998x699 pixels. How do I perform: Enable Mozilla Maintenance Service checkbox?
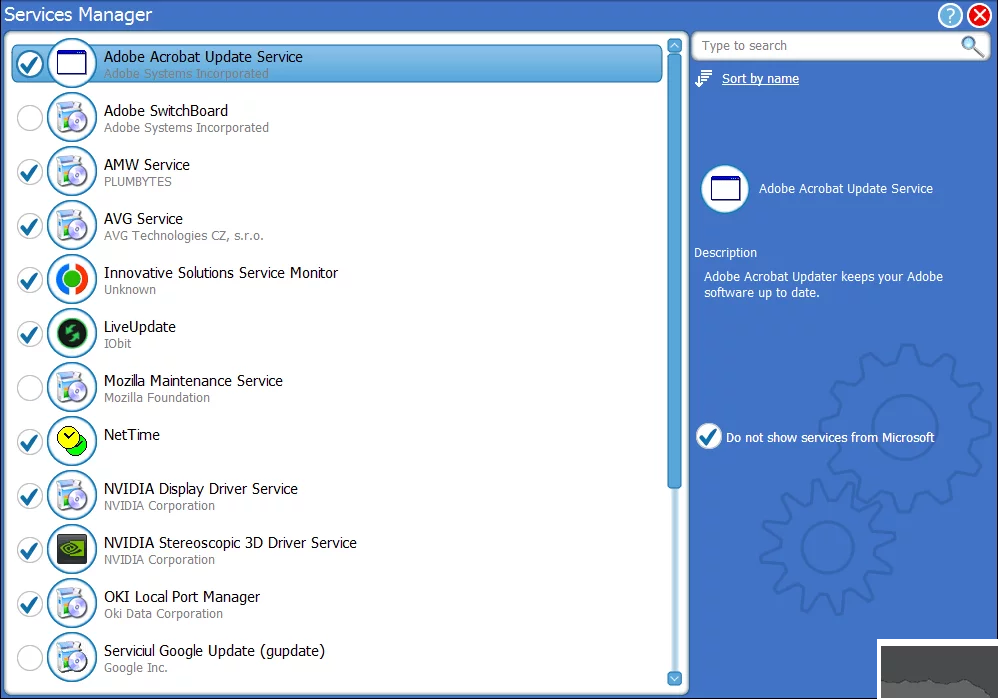tap(29, 388)
